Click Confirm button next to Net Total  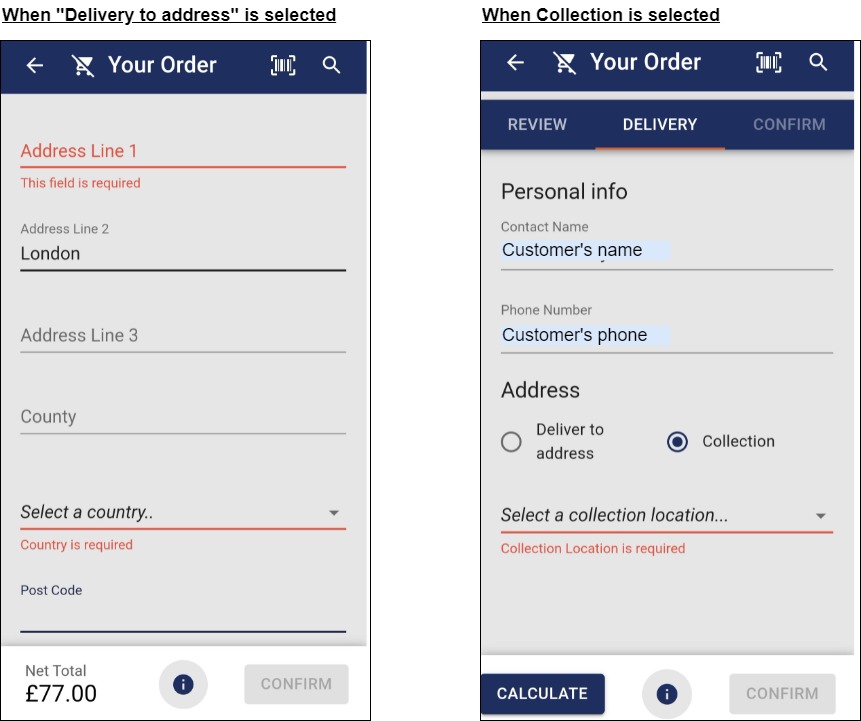pos(296,684)
